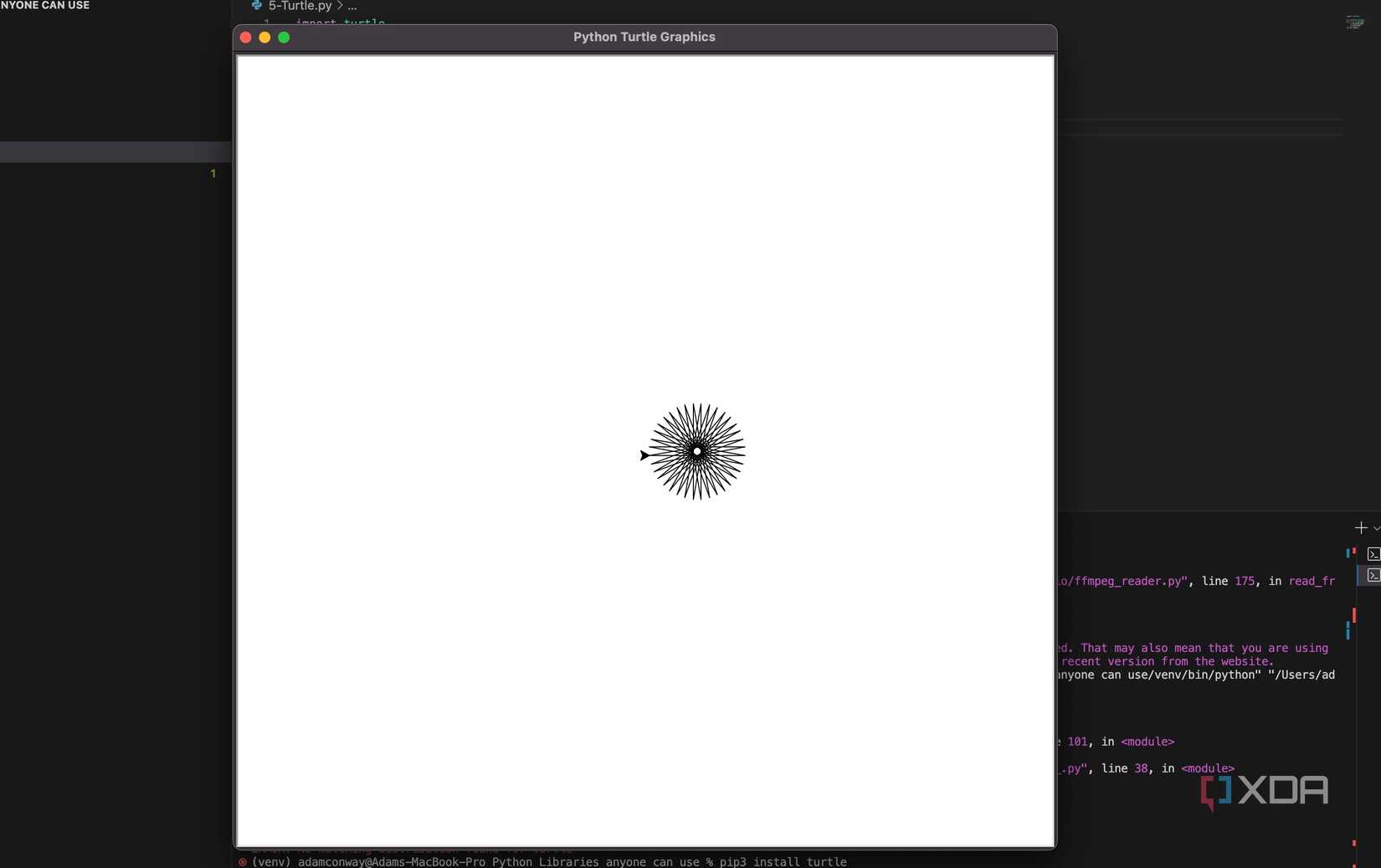The height and width of the screenshot is (868, 1381).
Task: Click the Python file icon in the breadcrumb
Action: pyautogui.click(x=256, y=6)
